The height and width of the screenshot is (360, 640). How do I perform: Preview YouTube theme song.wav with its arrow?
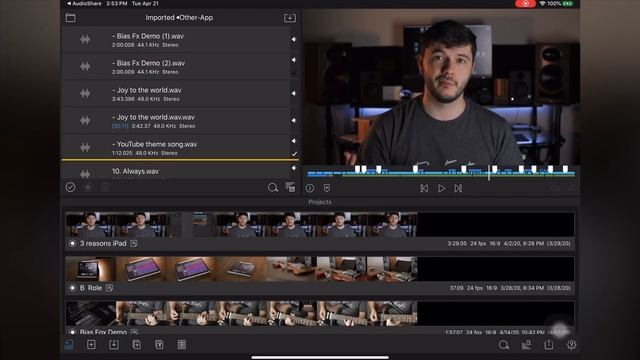pyautogui.click(x=293, y=141)
